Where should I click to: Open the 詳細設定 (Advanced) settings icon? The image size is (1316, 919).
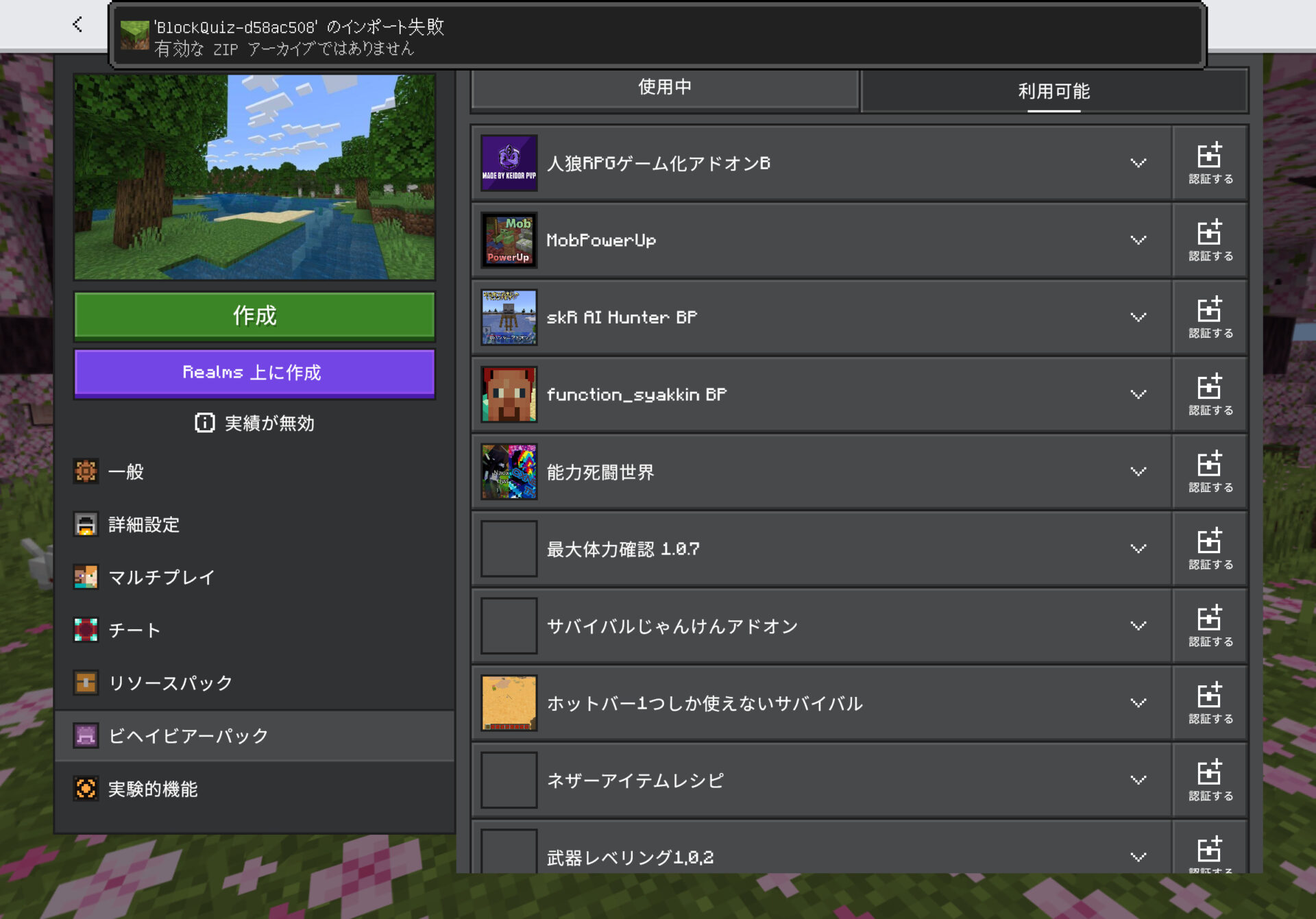(86, 524)
